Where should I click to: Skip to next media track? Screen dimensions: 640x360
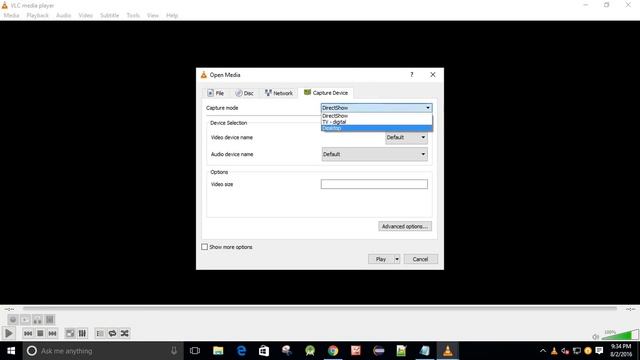point(52,333)
